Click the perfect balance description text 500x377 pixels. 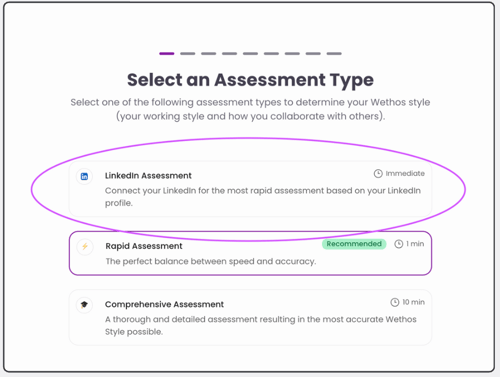(211, 261)
